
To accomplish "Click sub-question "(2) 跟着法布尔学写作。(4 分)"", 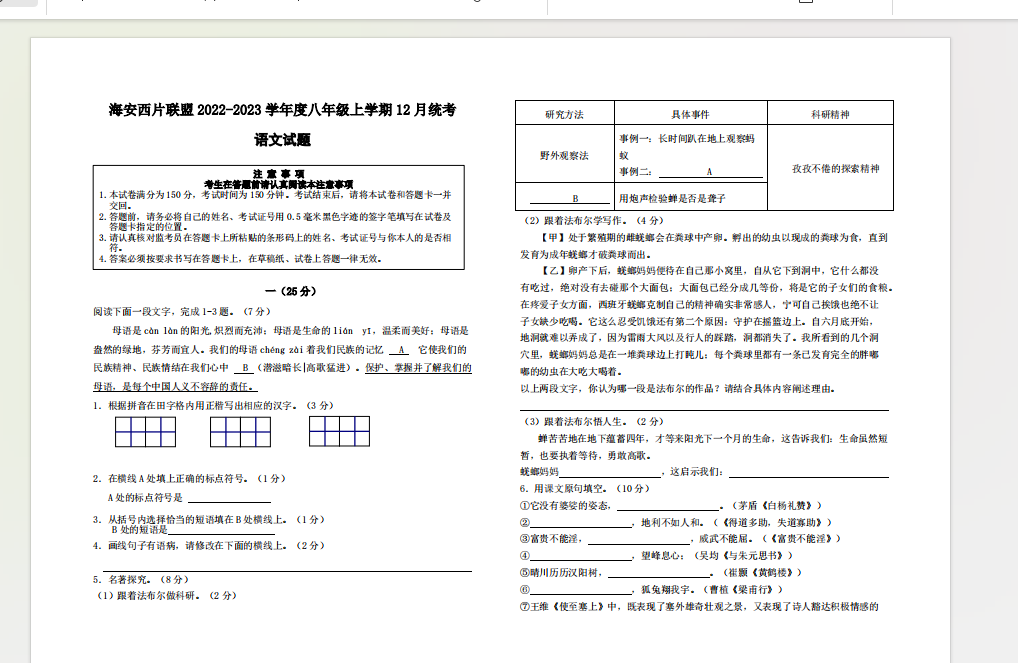I will click(593, 220).
